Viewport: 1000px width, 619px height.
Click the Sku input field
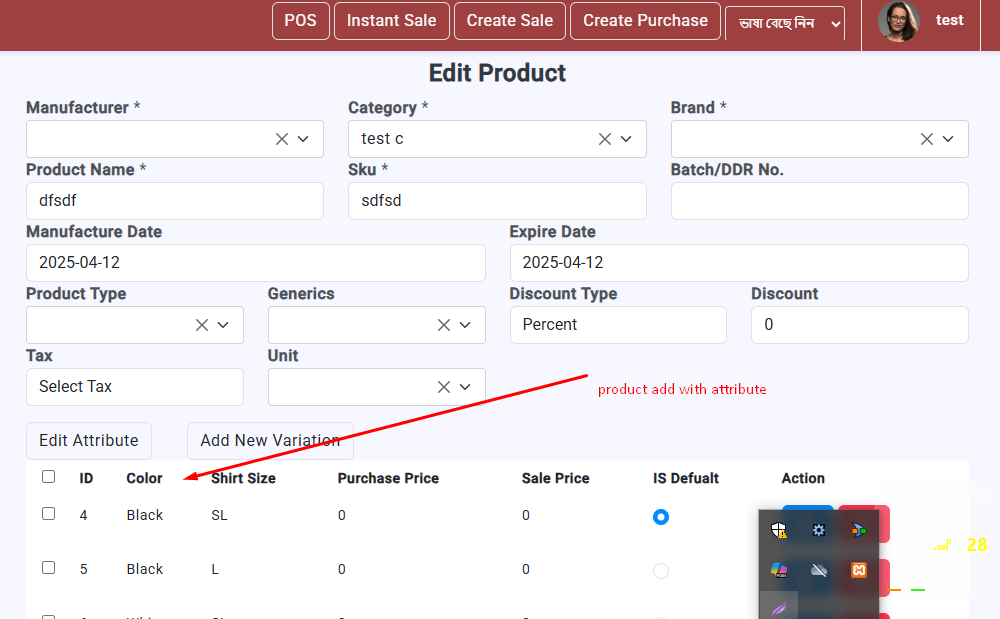coord(497,201)
